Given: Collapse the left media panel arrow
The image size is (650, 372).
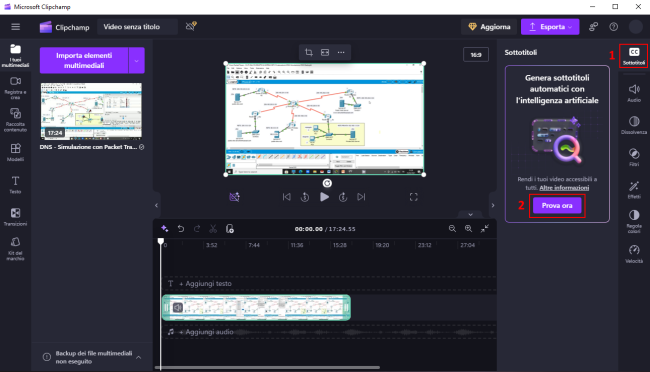Looking at the screenshot, I should 156,205.
